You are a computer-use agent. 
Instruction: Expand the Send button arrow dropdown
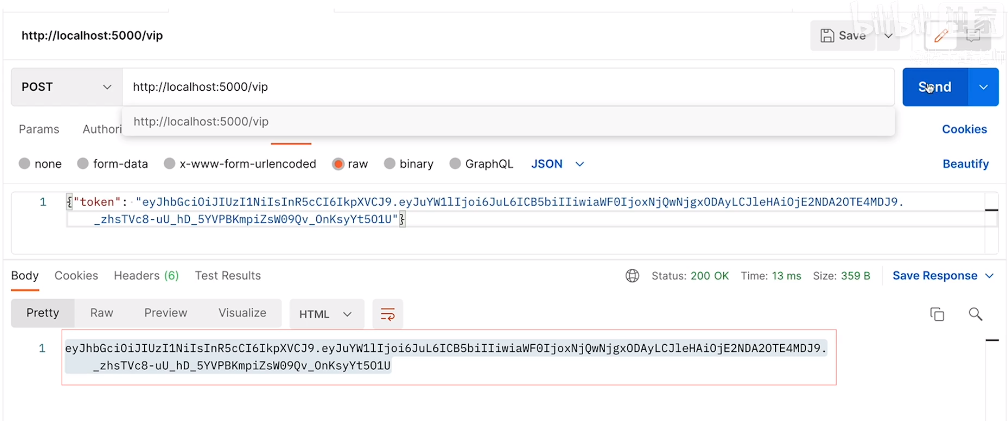tap(983, 87)
